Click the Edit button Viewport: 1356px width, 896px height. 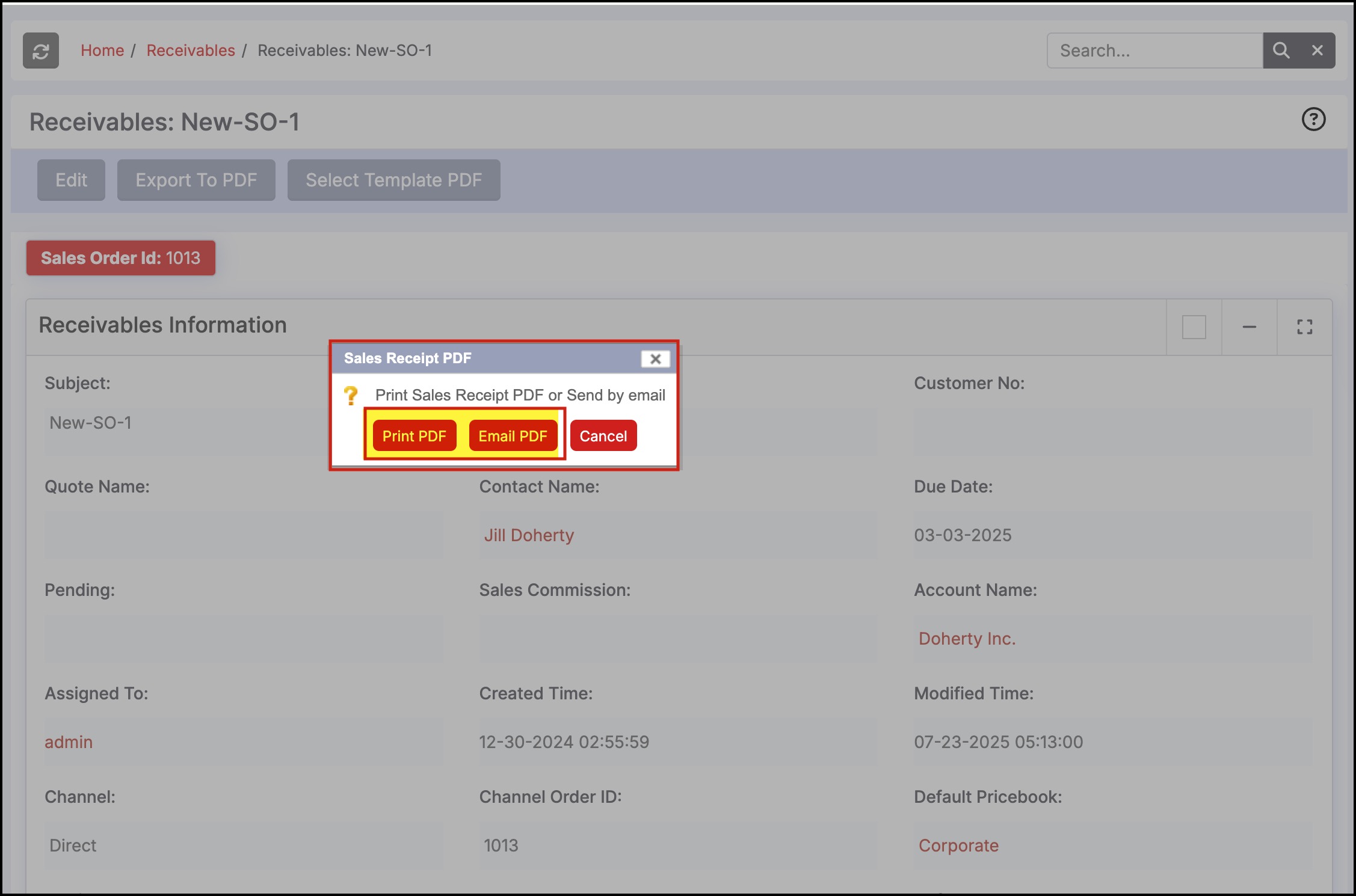[71, 180]
